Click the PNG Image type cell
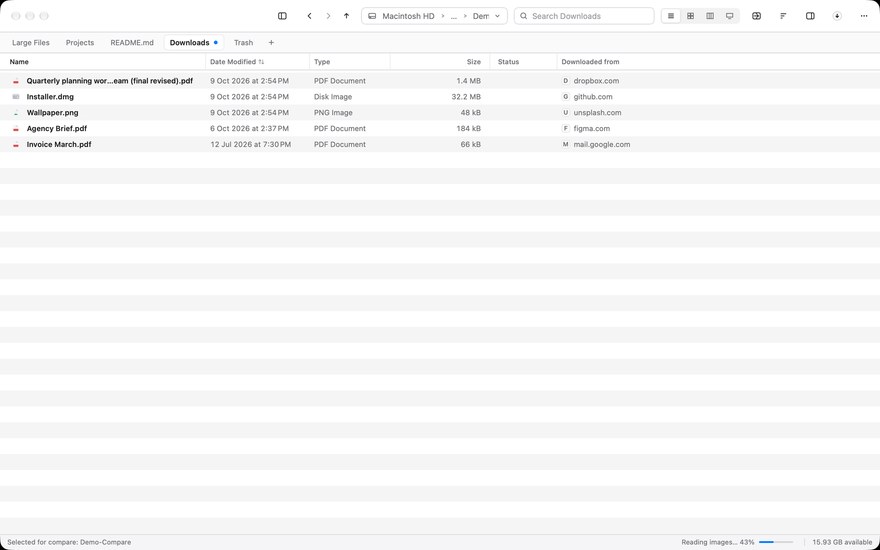The width and height of the screenshot is (880, 550). point(333,112)
